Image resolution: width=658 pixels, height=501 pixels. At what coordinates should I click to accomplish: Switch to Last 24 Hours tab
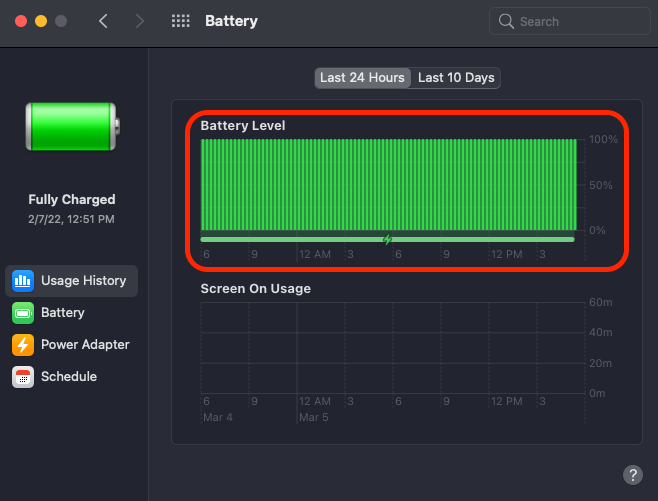coord(362,78)
